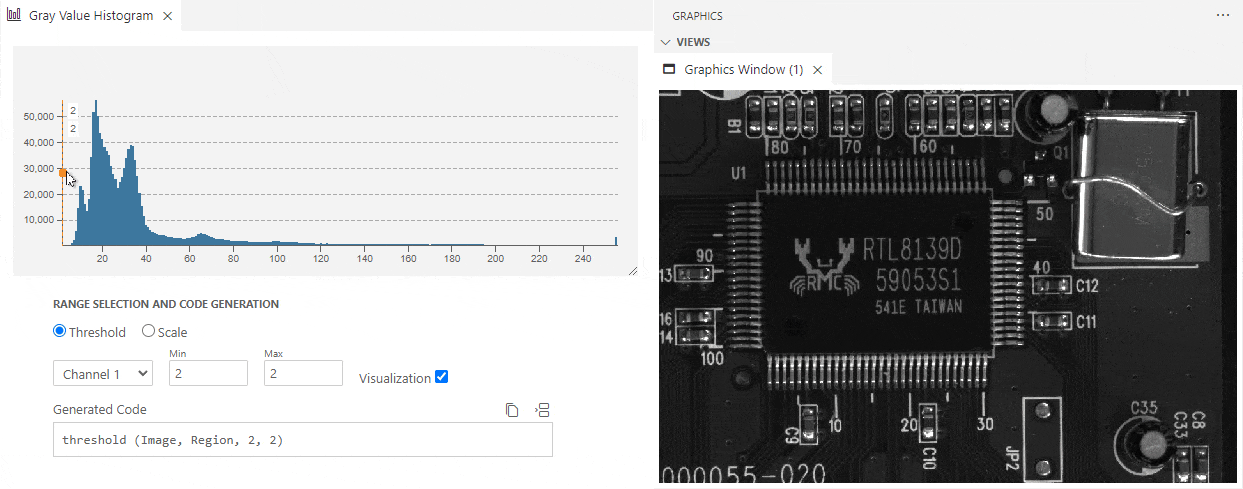Click into the Max value field
Image resolution: width=1243 pixels, height=489 pixels.
pos(303,373)
